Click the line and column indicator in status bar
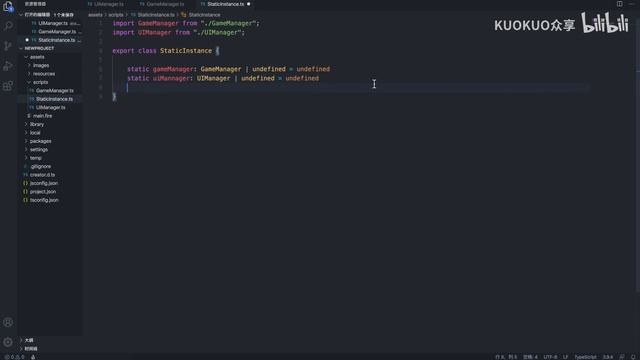The width and height of the screenshot is (640, 360). tap(506, 357)
